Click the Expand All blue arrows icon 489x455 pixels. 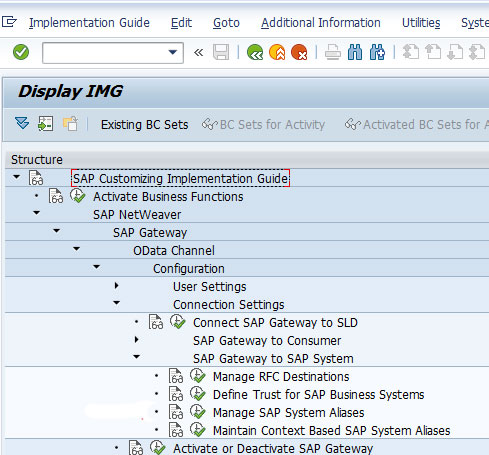[x=22, y=124]
